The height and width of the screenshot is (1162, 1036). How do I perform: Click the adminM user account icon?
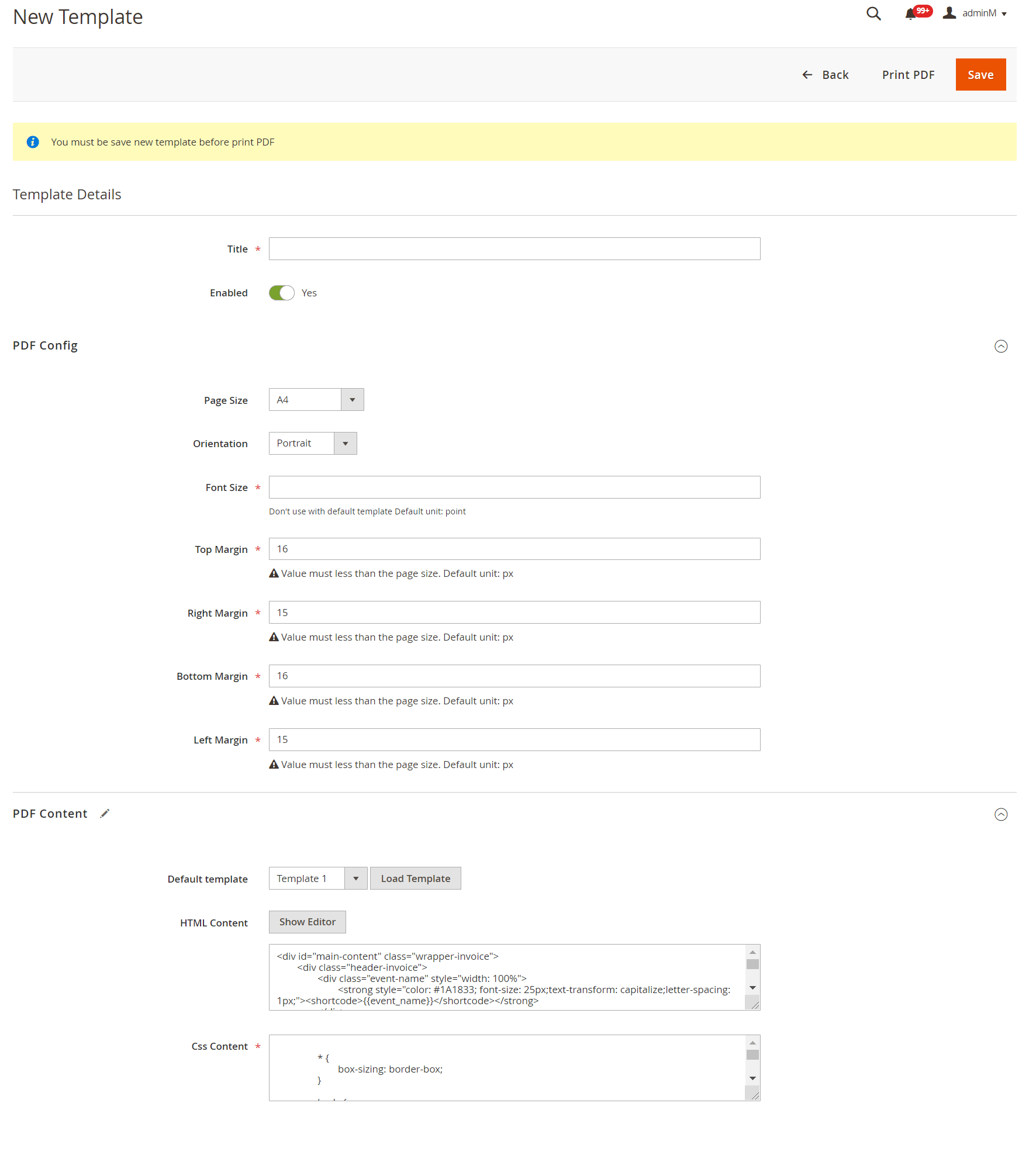(x=949, y=13)
